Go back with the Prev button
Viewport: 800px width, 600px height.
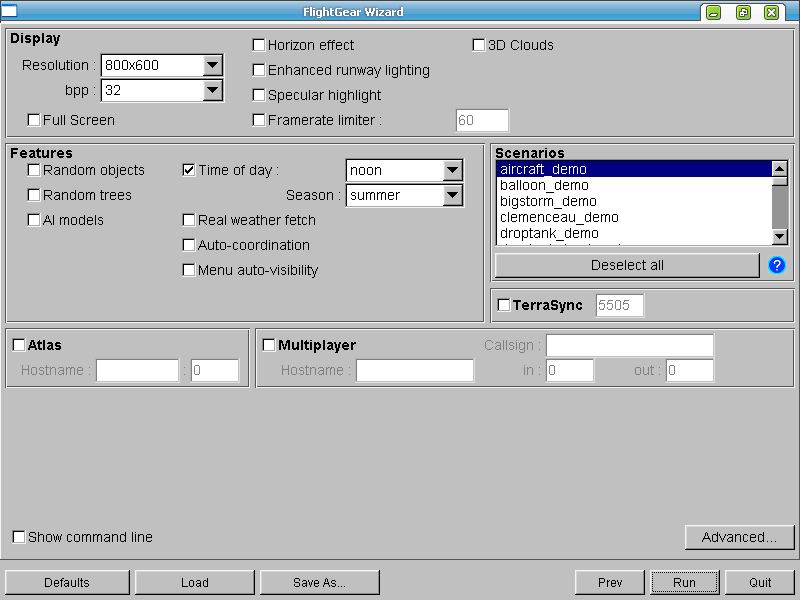point(610,583)
